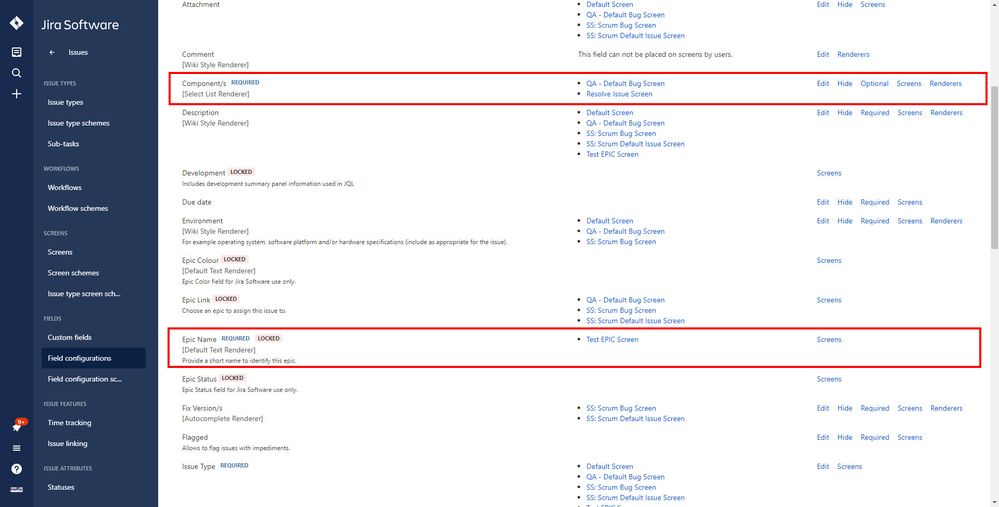Mark Fix Version/s as Required
Image resolution: width=999 pixels, height=507 pixels.
pyautogui.click(x=875, y=408)
